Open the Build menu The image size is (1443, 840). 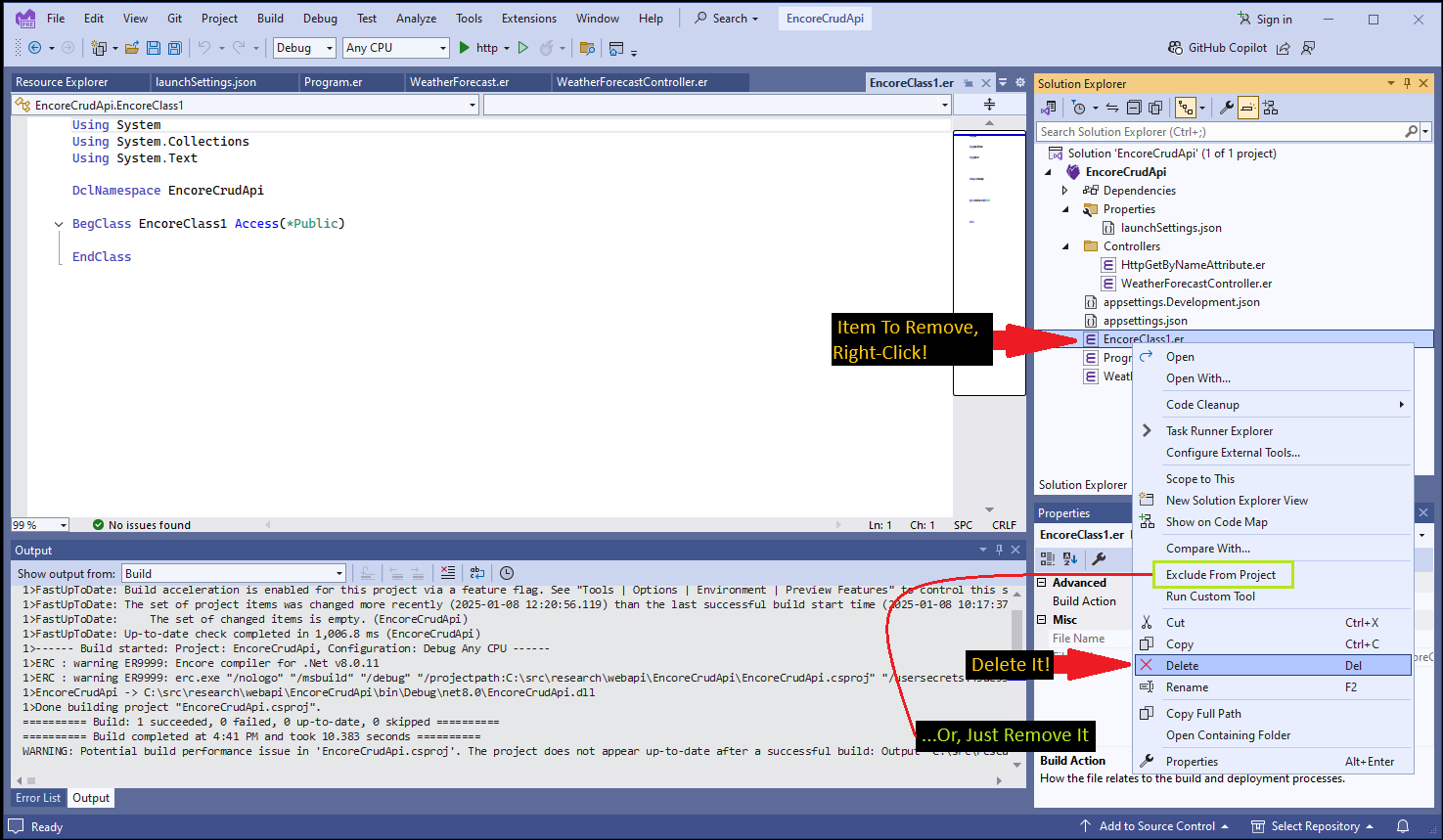270,19
